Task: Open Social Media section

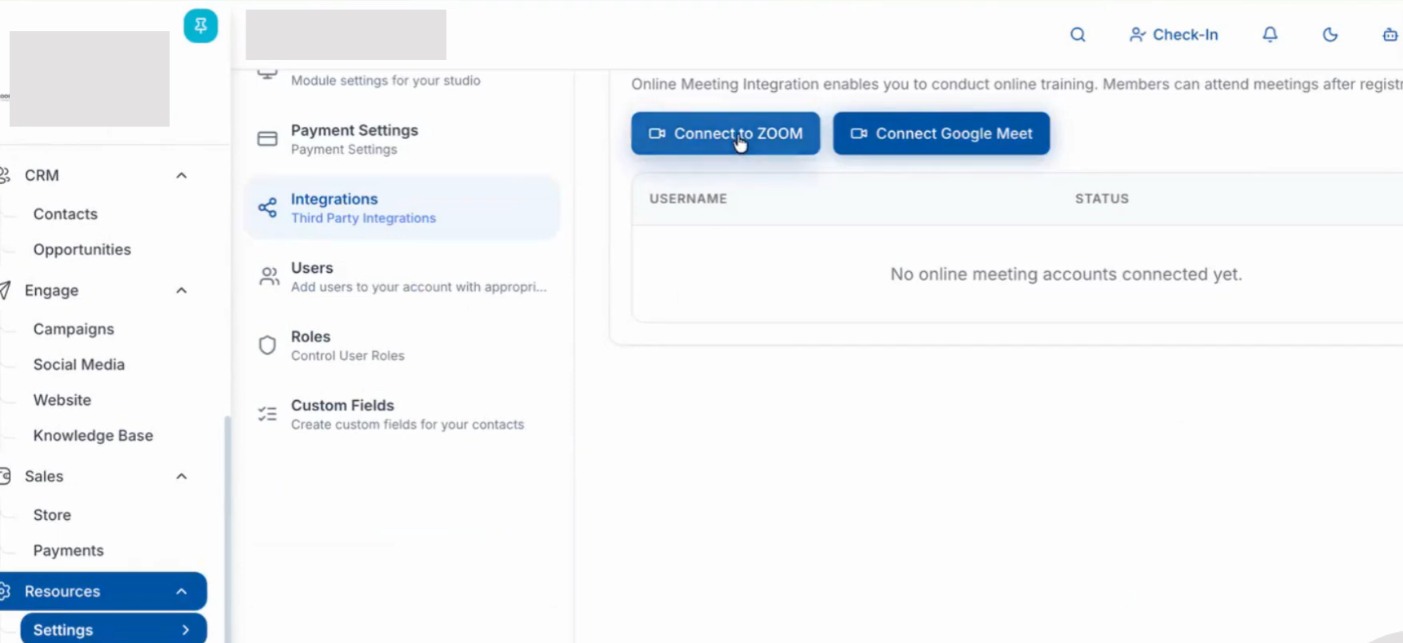Action: point(79,365)
